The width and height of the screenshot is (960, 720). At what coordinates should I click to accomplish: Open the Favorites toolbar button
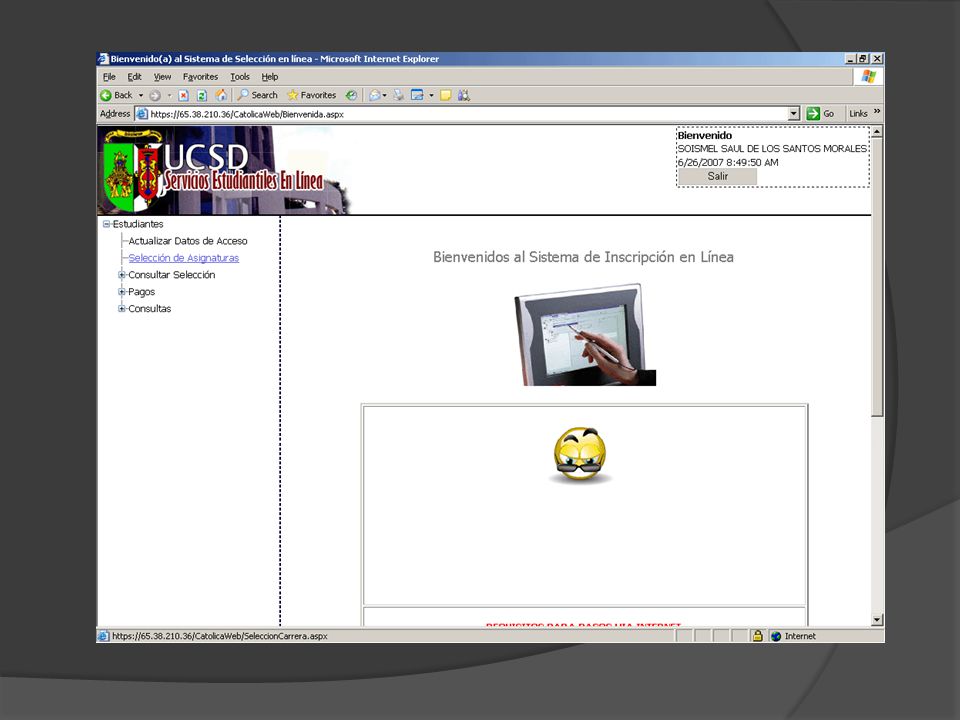pyautogui.click(x=312, y=95)
